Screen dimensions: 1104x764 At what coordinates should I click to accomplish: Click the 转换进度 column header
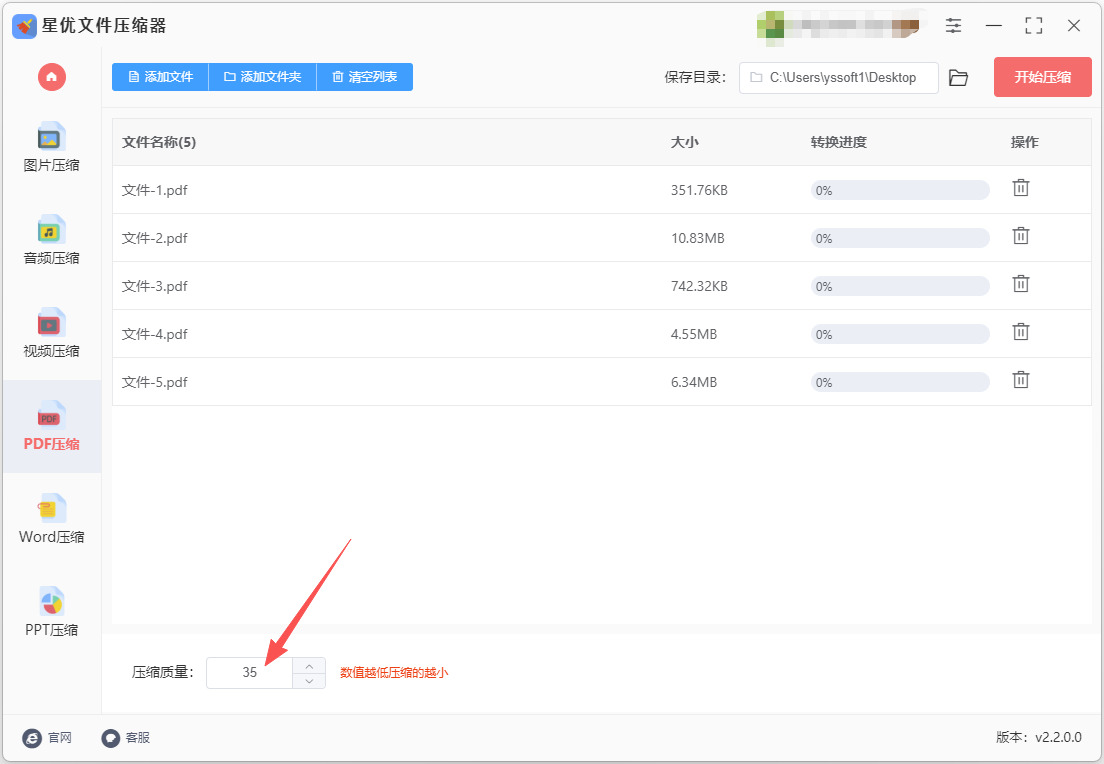pyautogui.click(x=839, y=142)
